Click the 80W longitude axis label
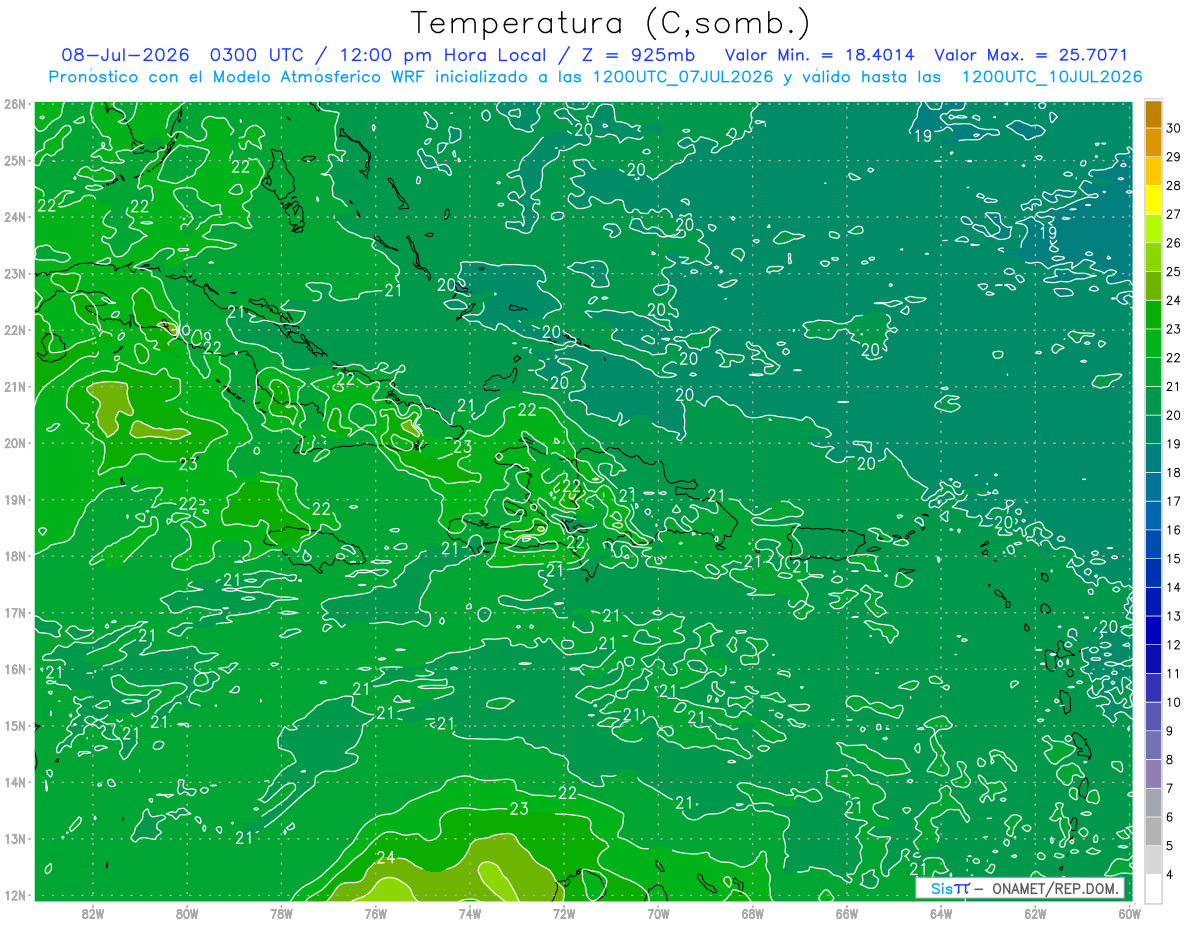This screenshot has width=1200, height=927. click(x=187, y=913)
